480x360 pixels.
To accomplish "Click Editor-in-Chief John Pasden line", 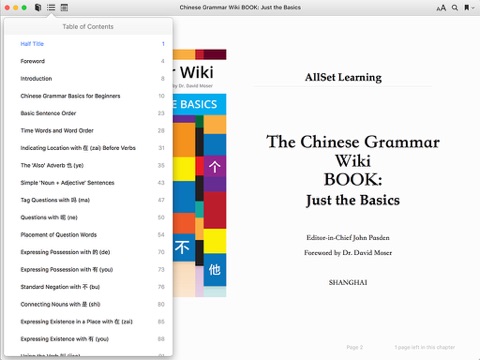I will [x=348, y=238].
